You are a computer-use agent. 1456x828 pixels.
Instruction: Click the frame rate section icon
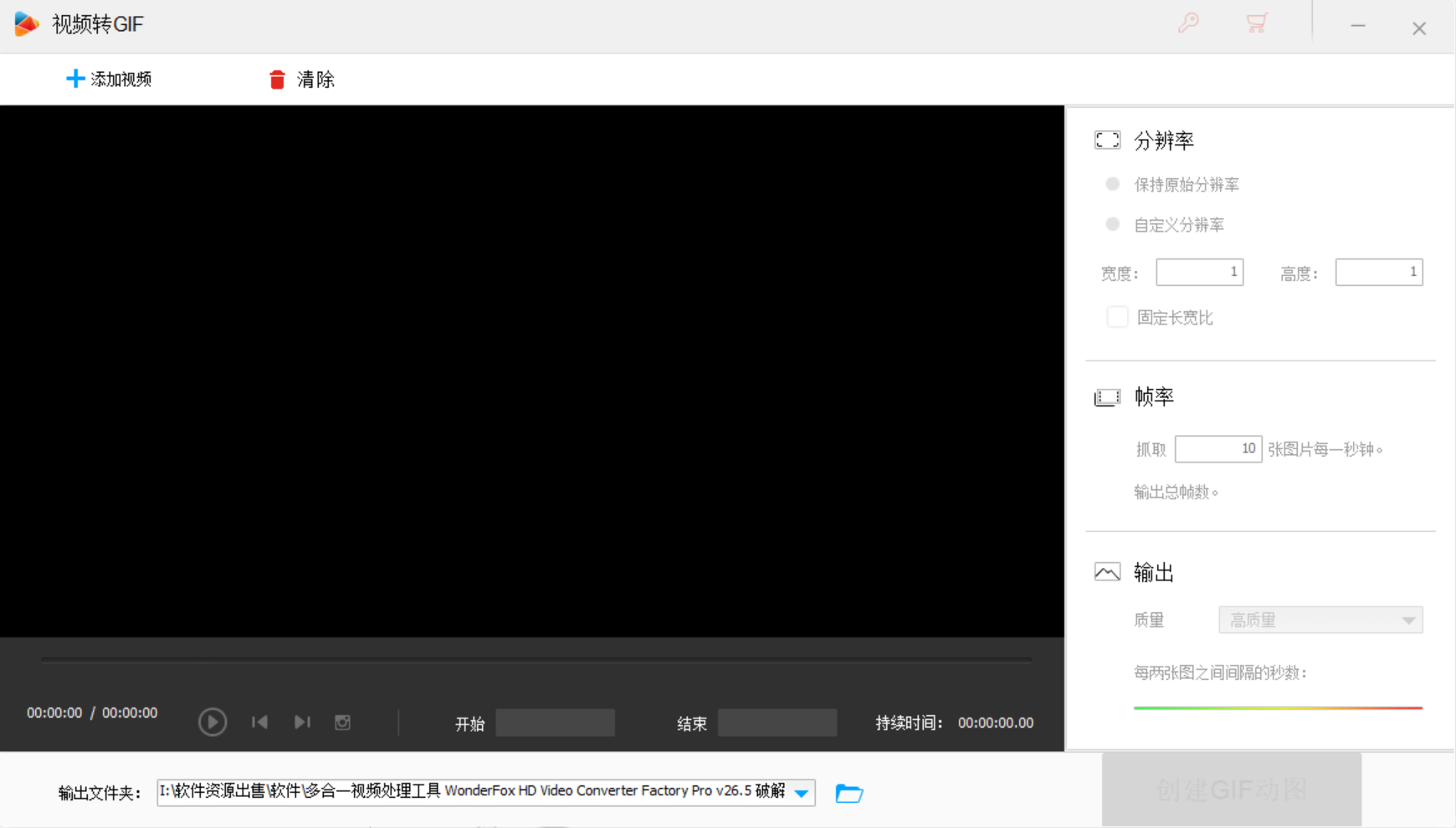1107,397
